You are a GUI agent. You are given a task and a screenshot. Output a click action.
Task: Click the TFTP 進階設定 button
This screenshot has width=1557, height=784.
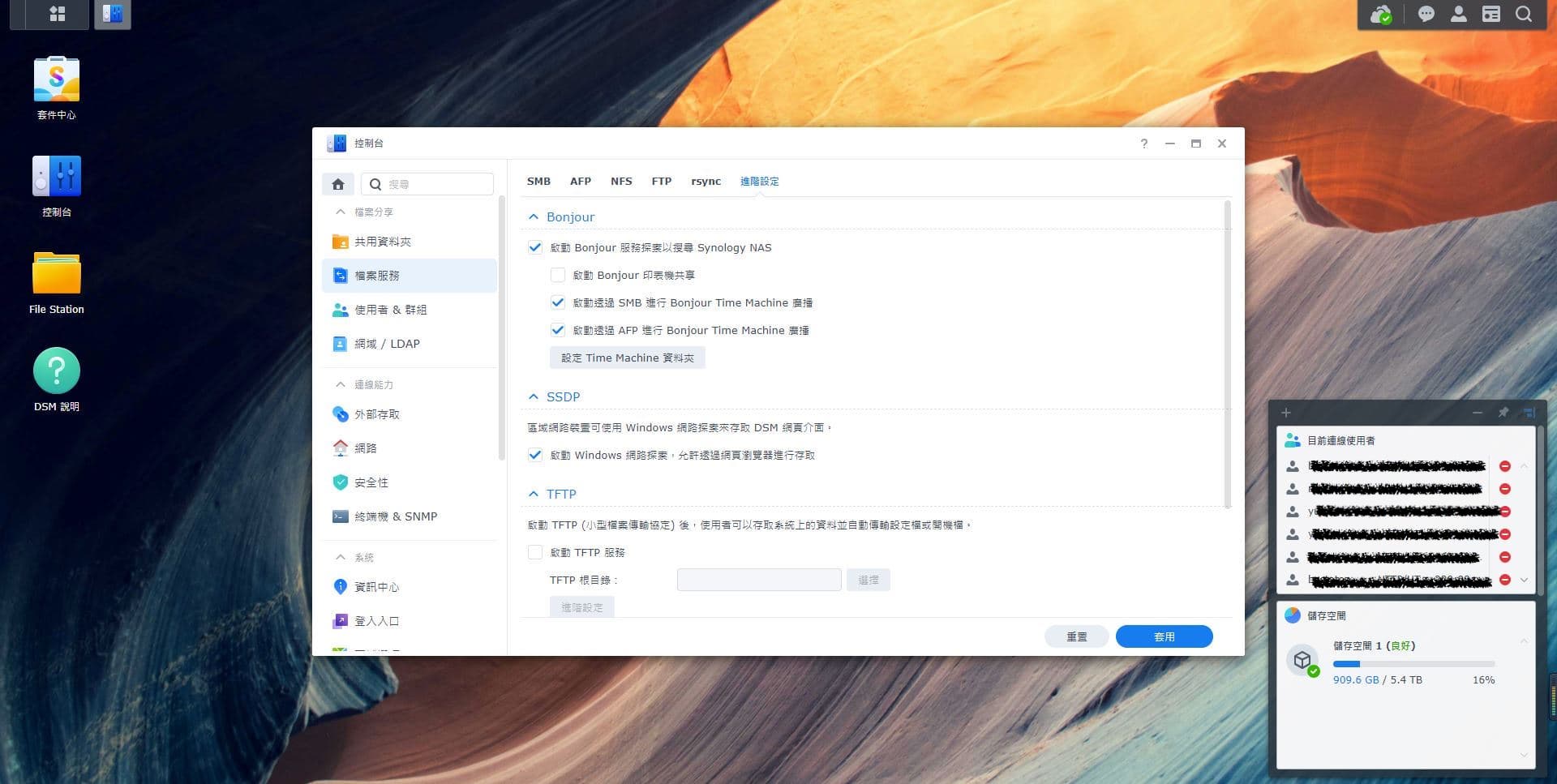click(x=582, y=607)
